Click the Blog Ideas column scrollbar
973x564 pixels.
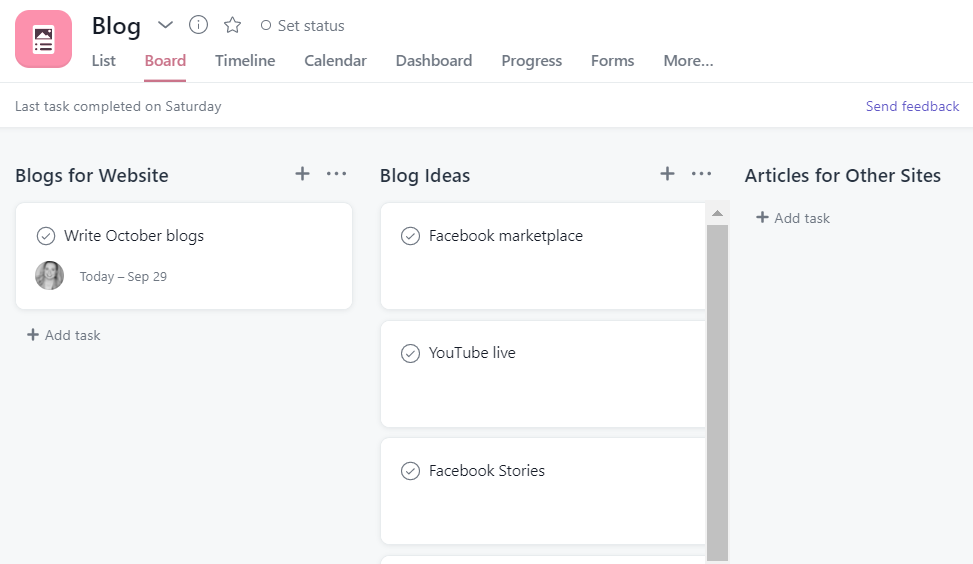tap(717, 390)
